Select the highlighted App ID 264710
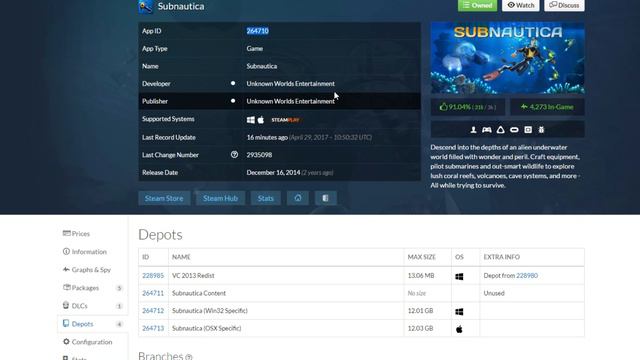 pyautogui.click(x=258, y=31)
